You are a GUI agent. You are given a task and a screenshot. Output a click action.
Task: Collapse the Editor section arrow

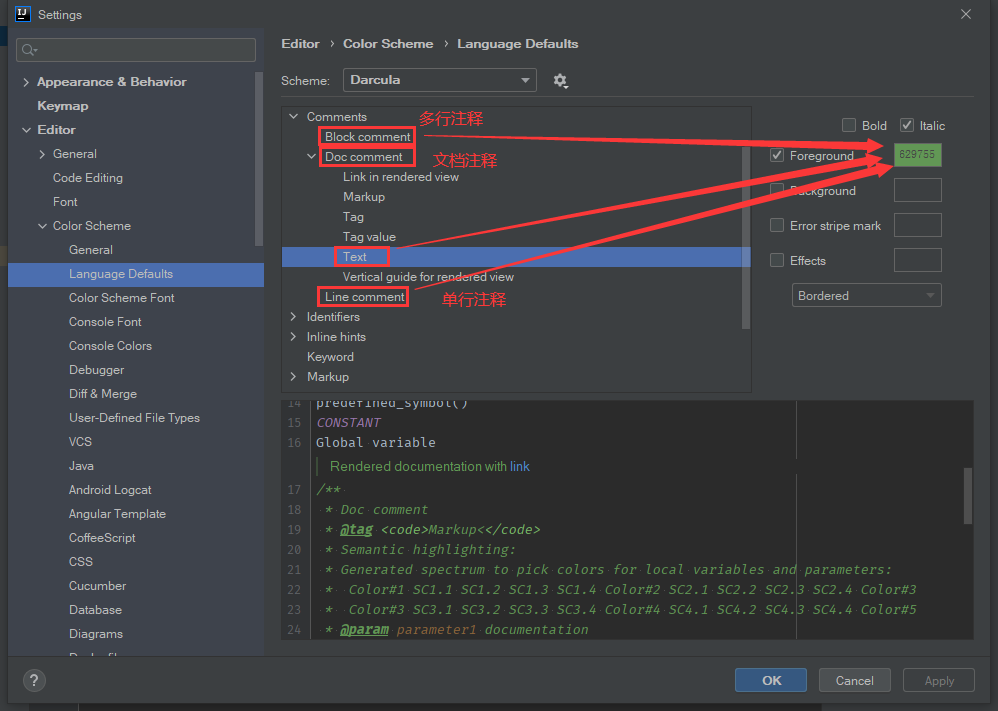click(x=26, y=130)
